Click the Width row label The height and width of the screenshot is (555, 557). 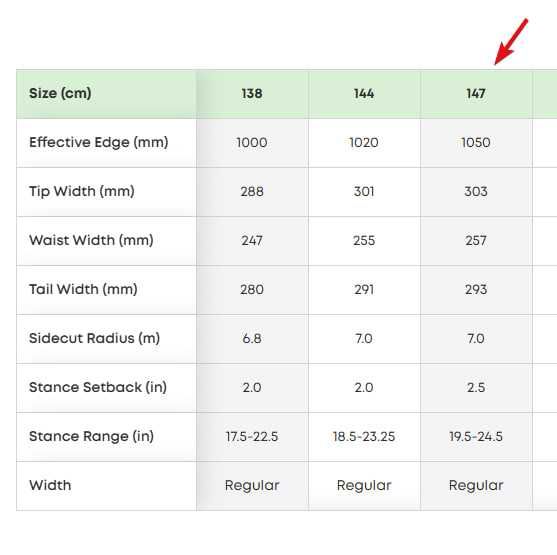click(x=50, y=486)
